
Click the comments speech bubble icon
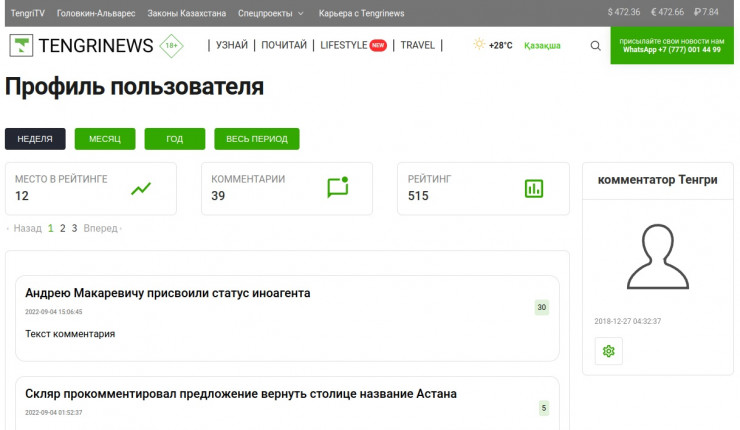[x=338, y=188]
